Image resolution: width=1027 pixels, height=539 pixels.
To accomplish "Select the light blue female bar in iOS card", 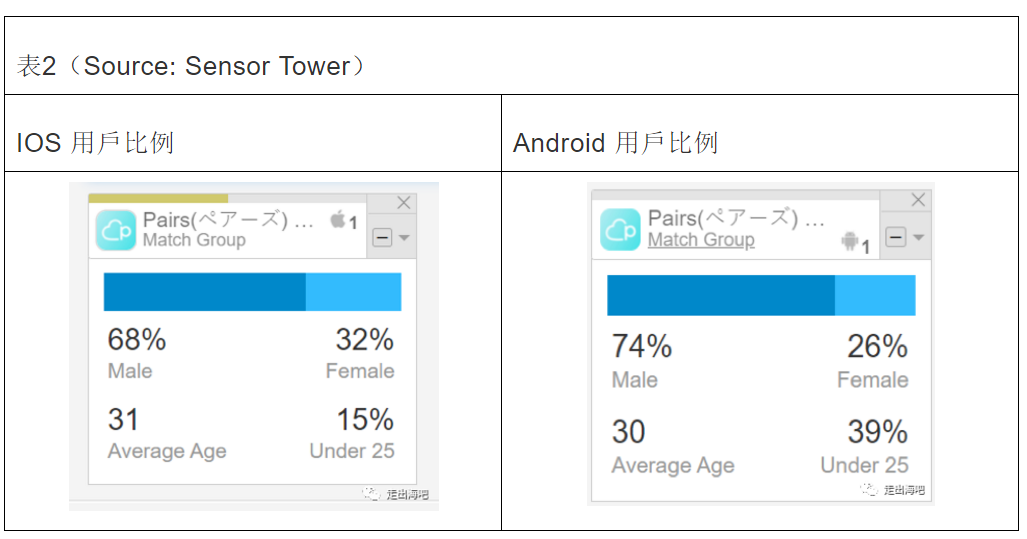I will click(x=353, y=292).
